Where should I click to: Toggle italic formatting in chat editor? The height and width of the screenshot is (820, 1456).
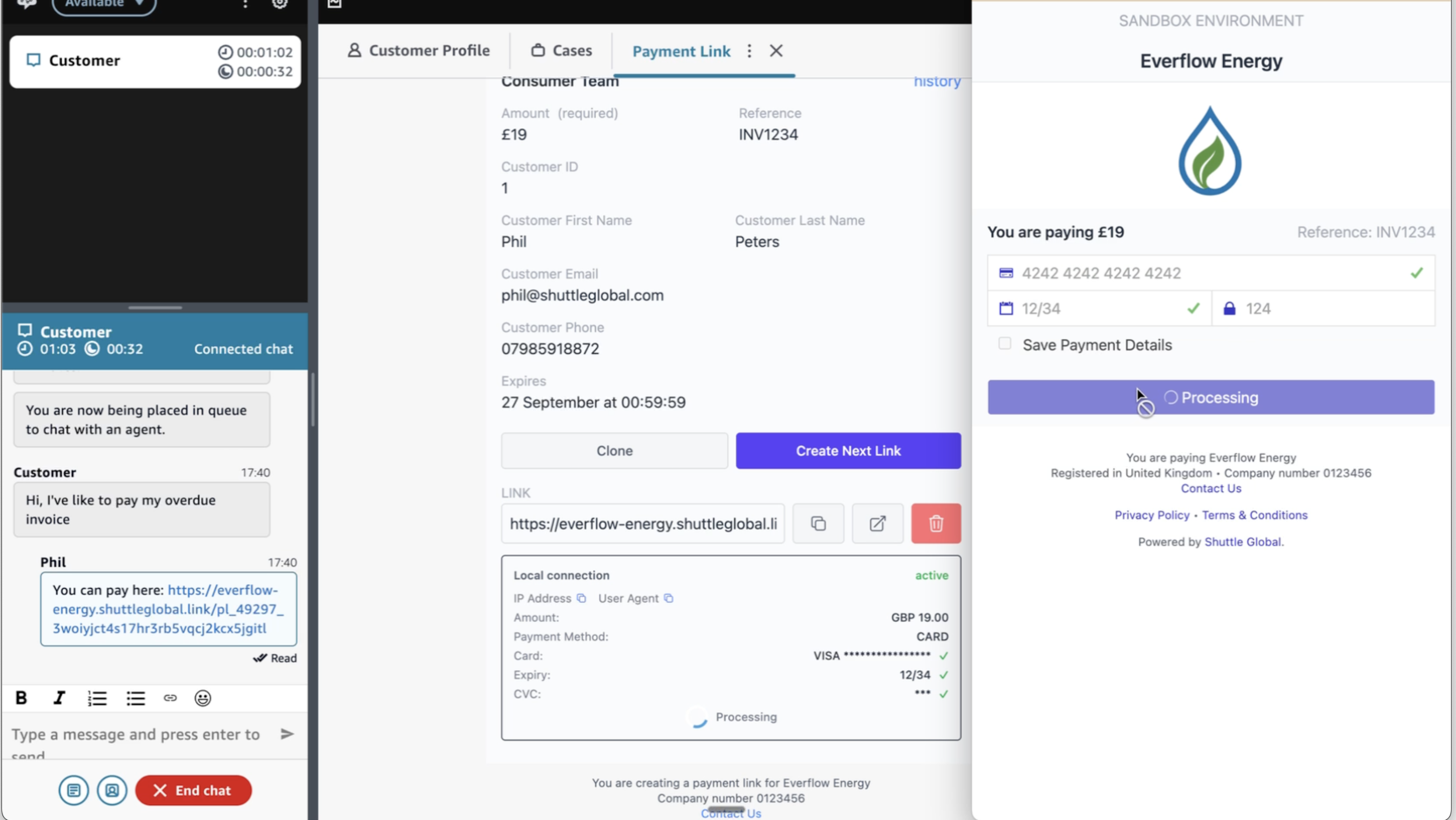[59, 698]
